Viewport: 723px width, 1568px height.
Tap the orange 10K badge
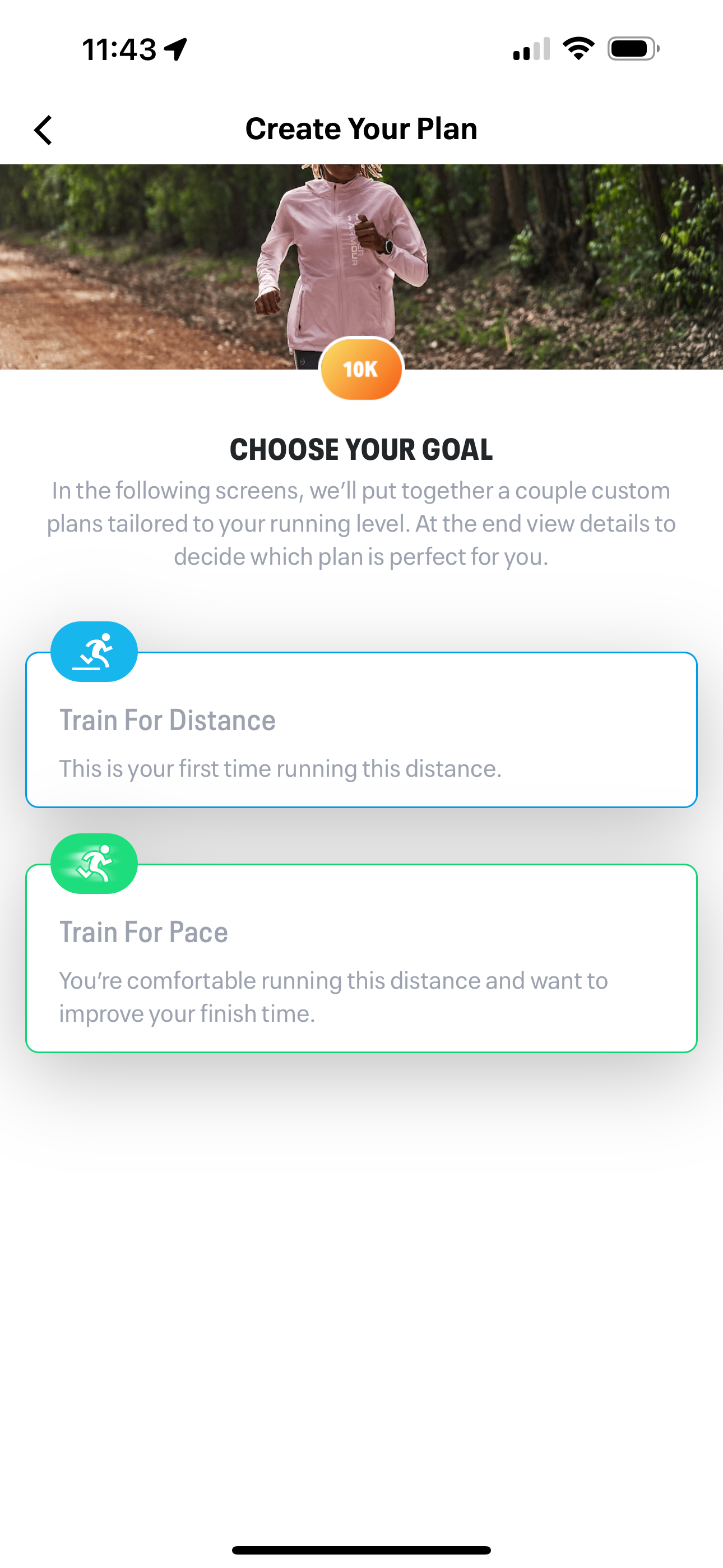[361, 369]
